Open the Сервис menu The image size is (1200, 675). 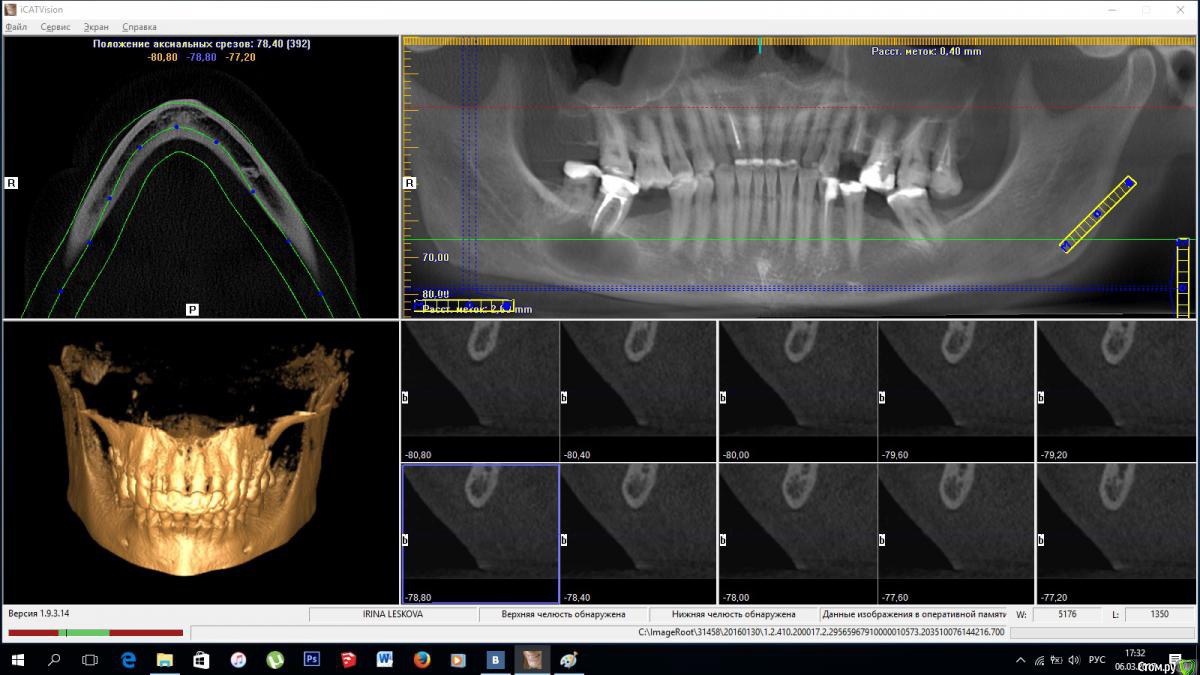pos(56,27)
